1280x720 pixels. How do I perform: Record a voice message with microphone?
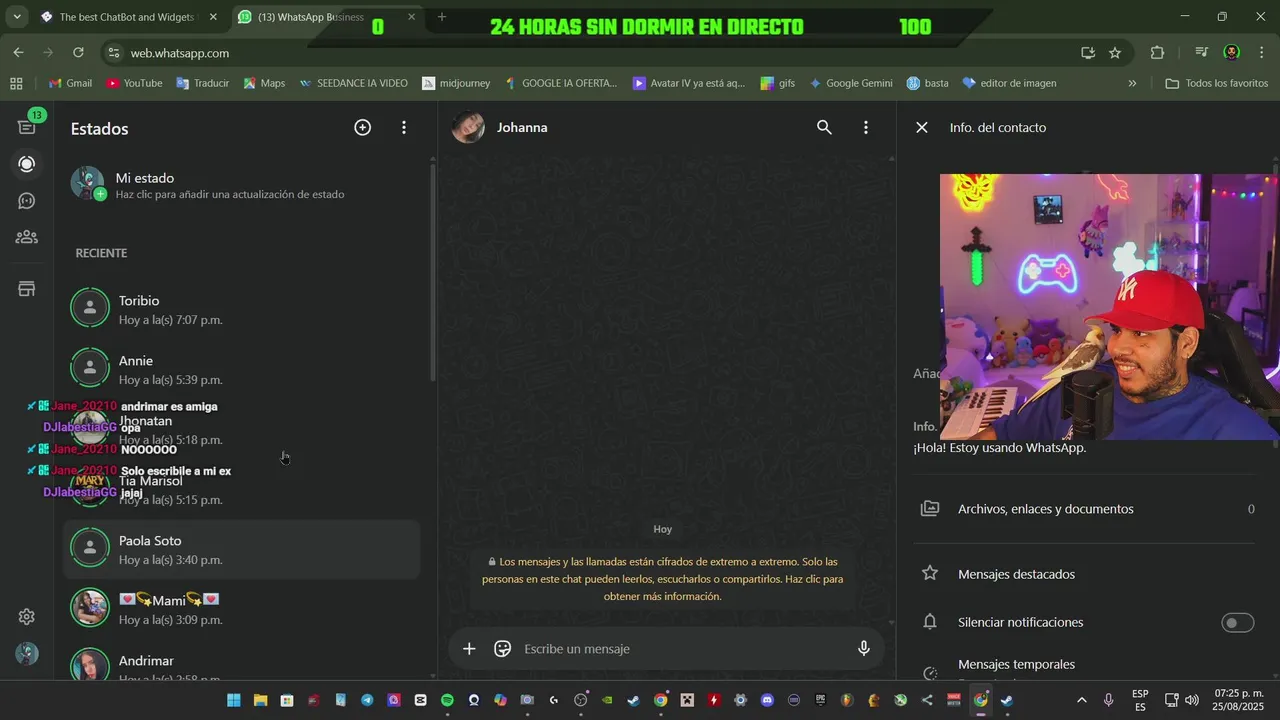(x=864, y=649)
